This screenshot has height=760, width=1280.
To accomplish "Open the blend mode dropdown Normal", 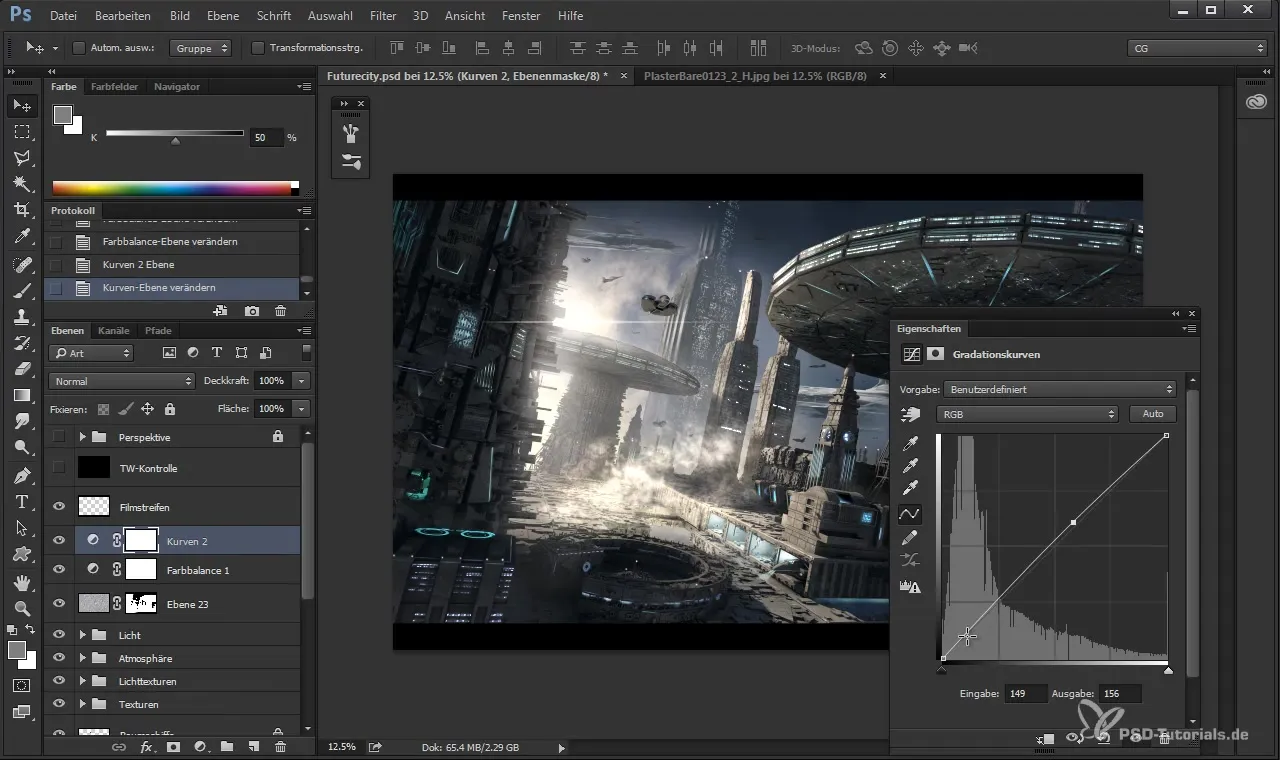I will (x=121, y=381).
